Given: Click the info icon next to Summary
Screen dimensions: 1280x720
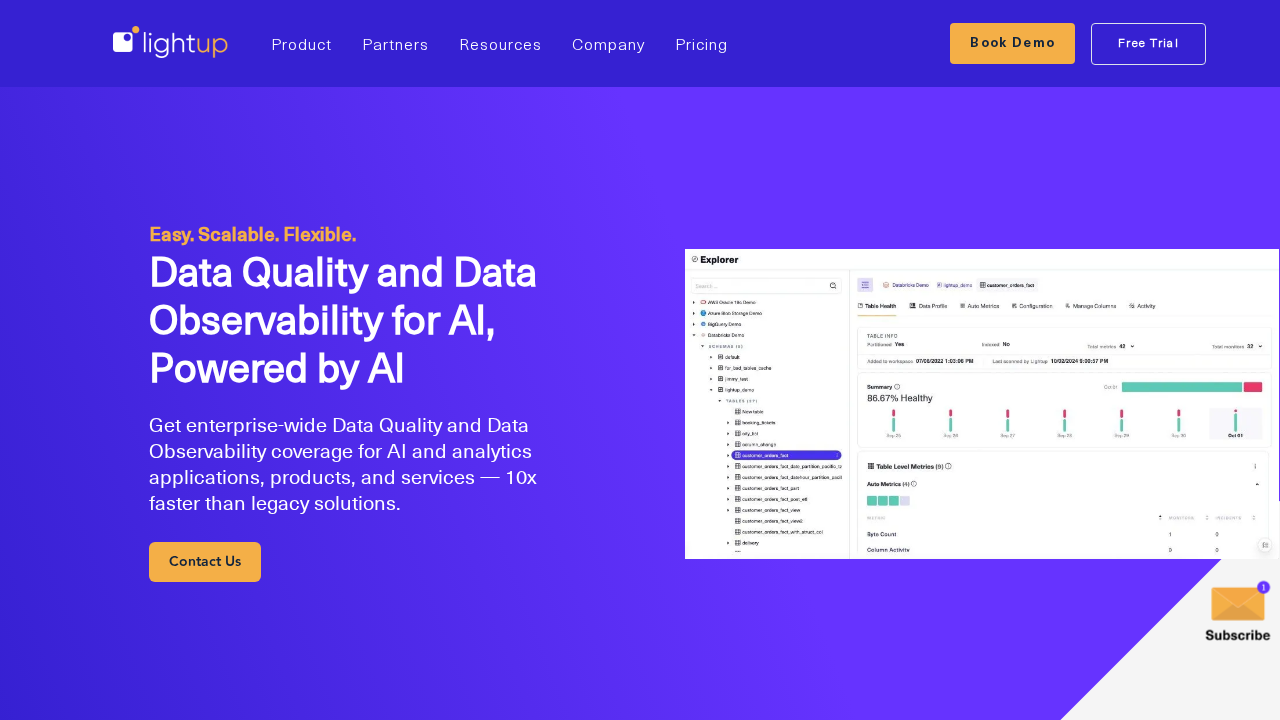Looking at the screenshot, I should (x=897, y=387).
